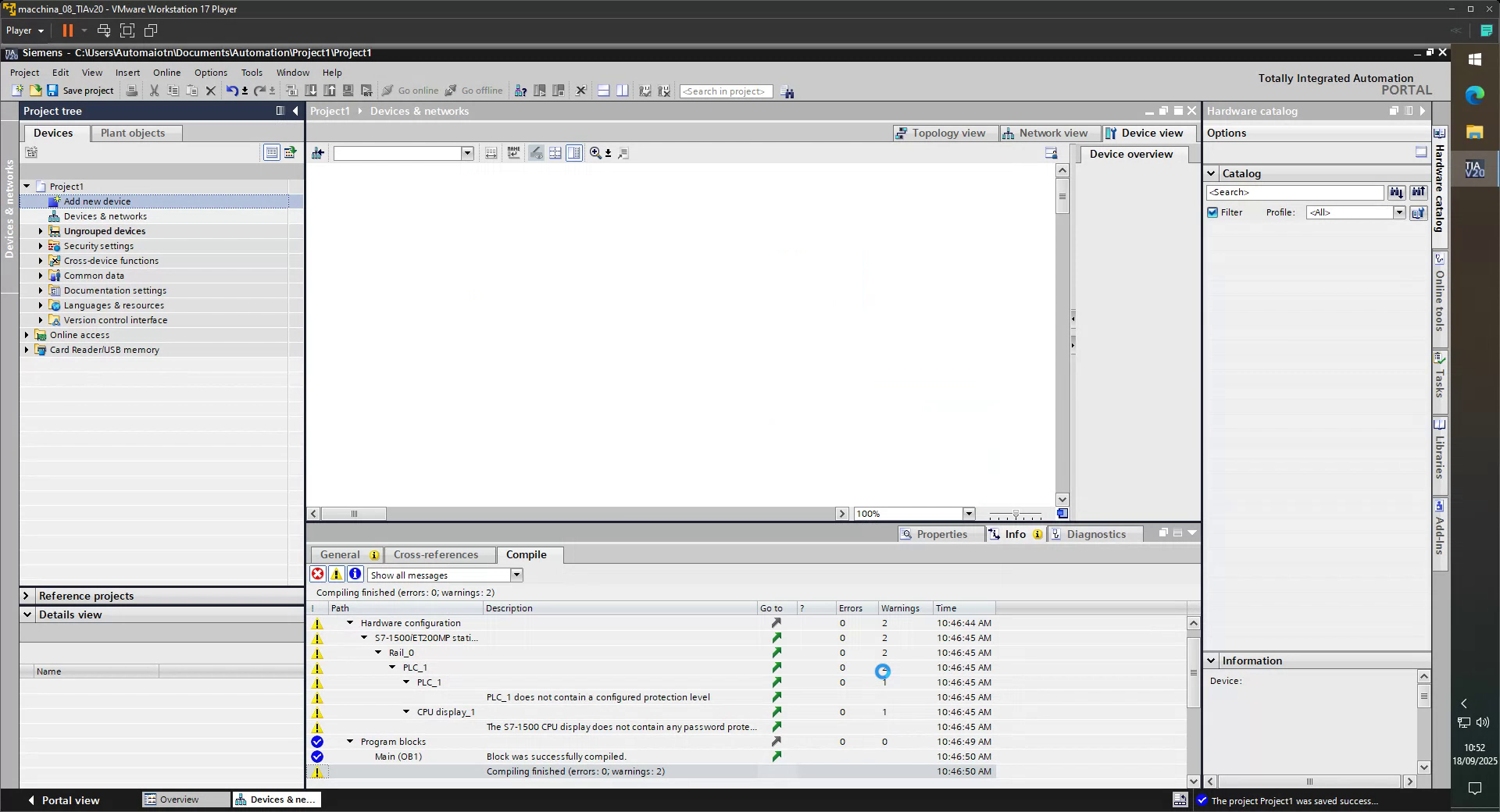Select the zoom magnifier tool in device view

point(595,153)
